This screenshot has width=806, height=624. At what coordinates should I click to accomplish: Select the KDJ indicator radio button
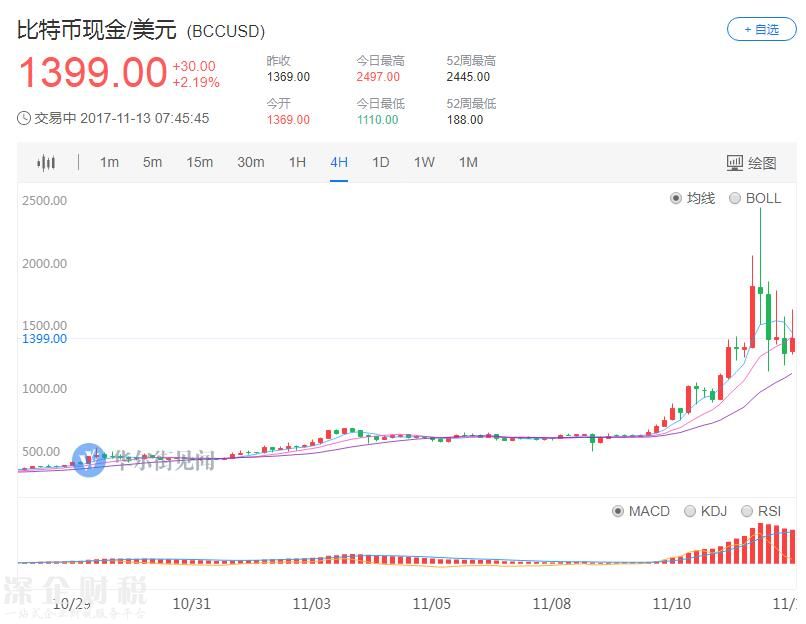tap(690, 511)
